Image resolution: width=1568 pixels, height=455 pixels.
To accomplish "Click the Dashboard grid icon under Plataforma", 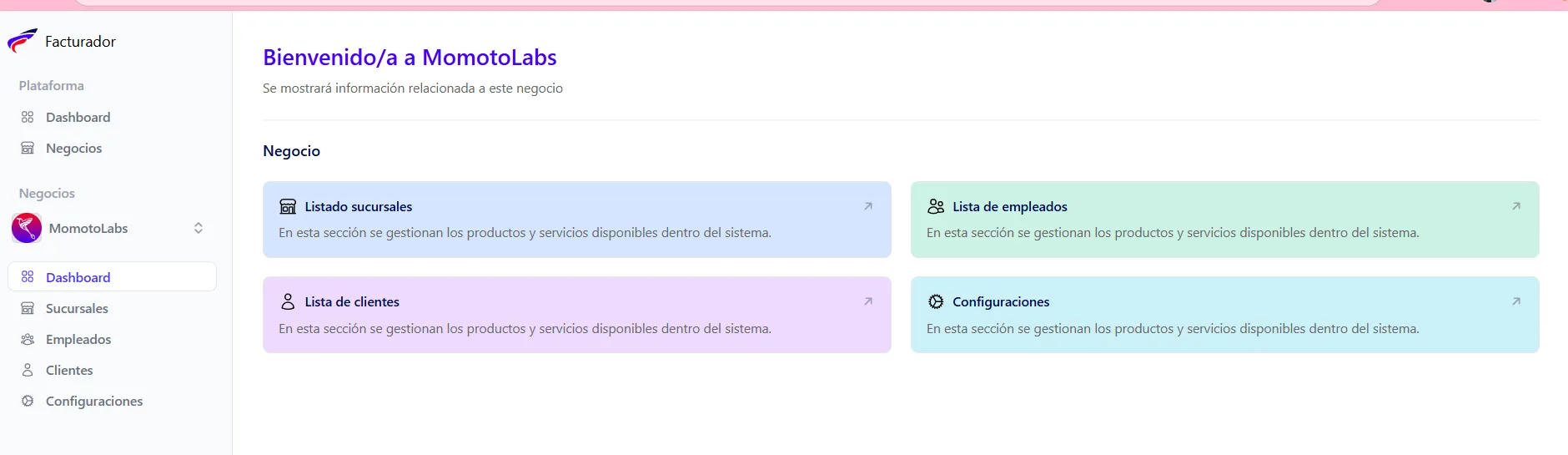I will click(28, 117).
